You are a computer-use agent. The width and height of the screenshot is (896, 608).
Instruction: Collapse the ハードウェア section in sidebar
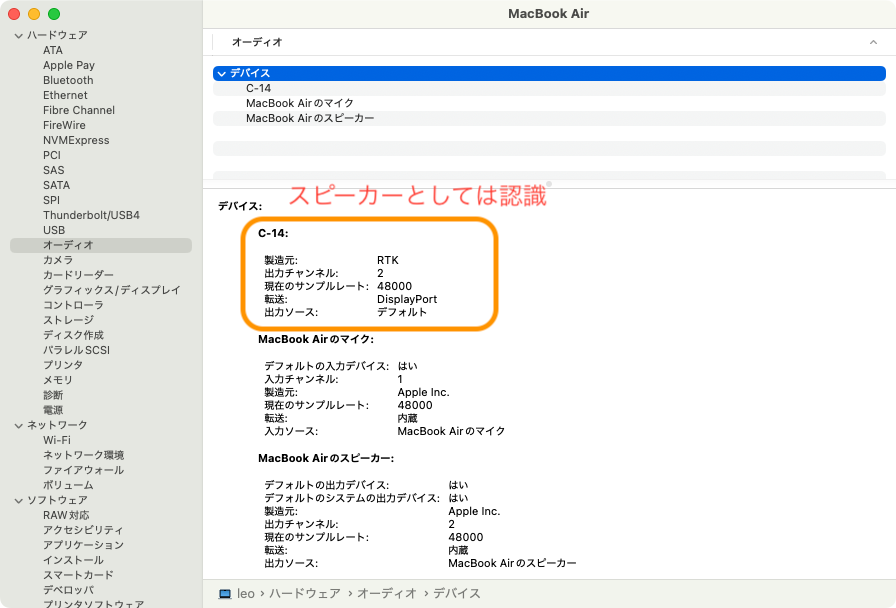(18, 35)
